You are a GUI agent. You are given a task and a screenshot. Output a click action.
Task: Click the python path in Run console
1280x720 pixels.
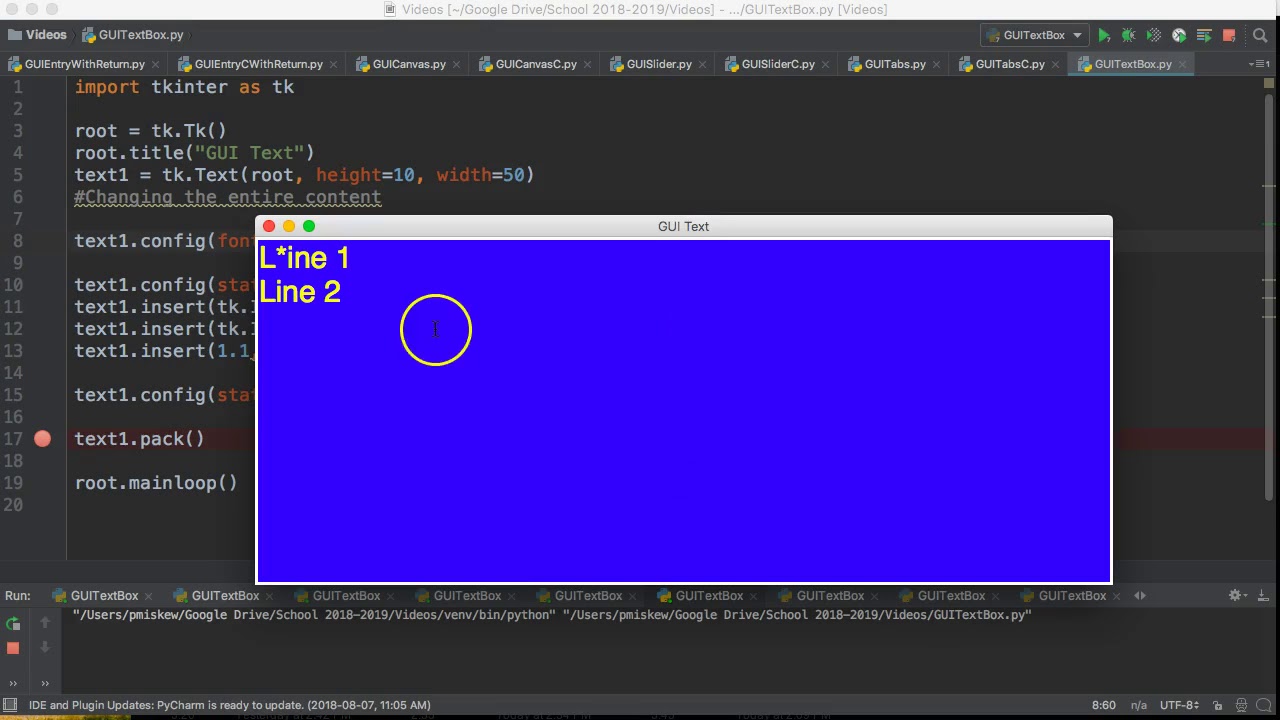(313, 615)
